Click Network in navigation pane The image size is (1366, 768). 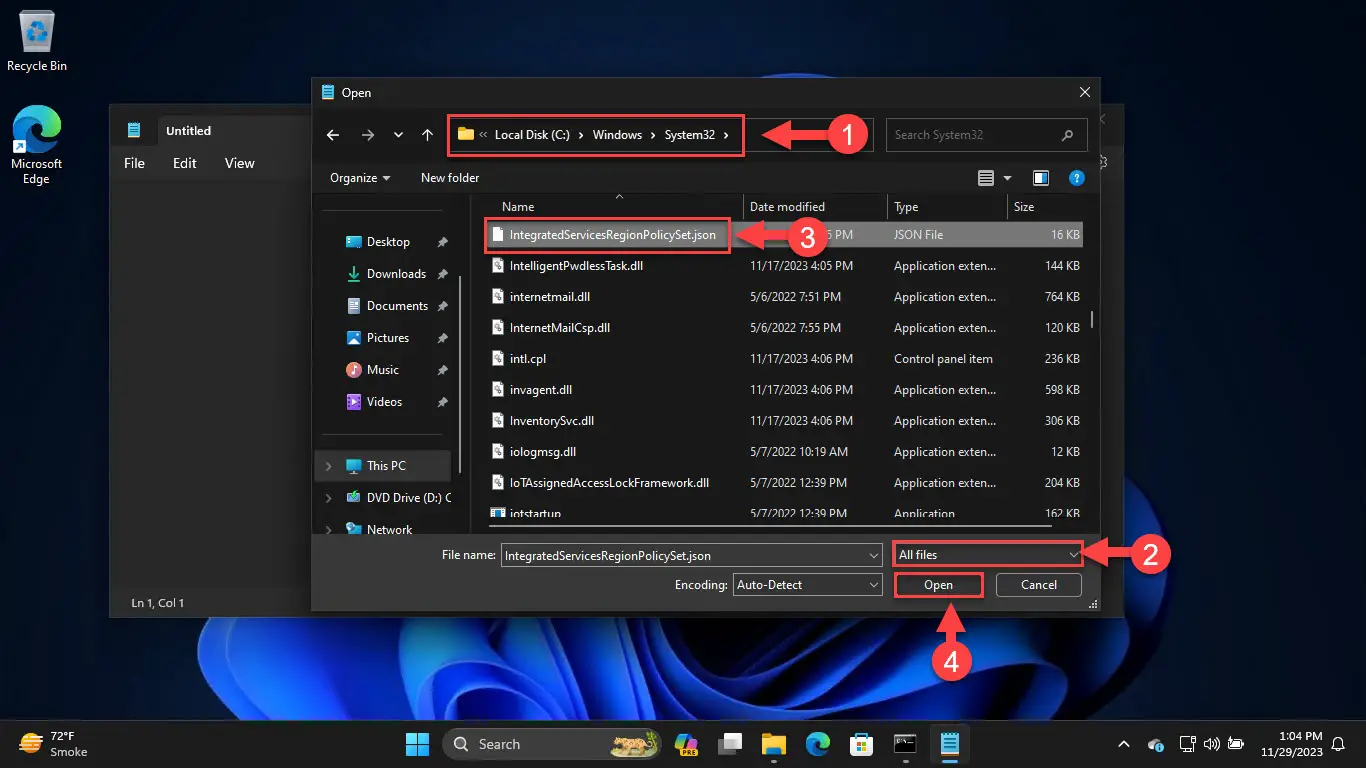click(x=389, y=530)
